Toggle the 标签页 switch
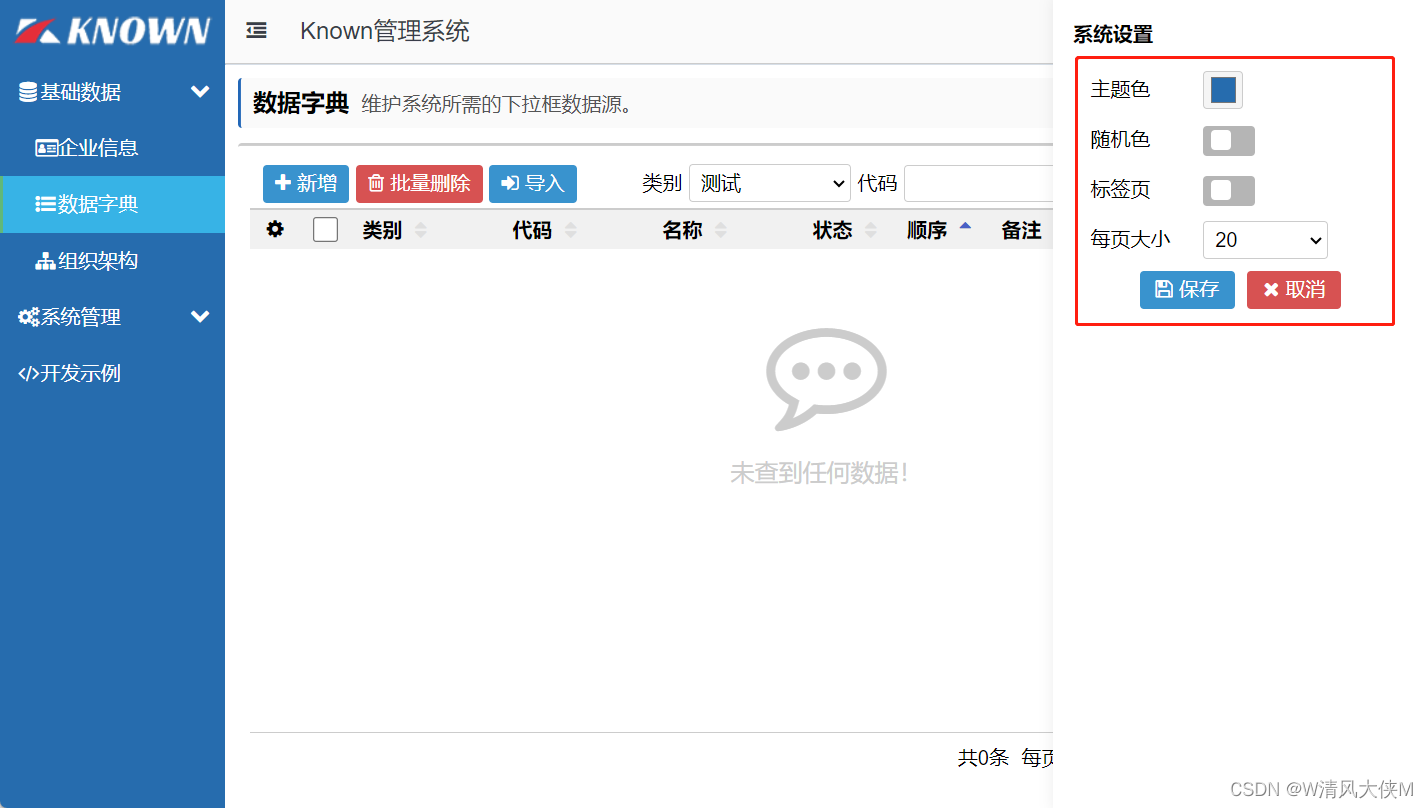This screenshot has width=1428, height=808. tap(1228, 191)
